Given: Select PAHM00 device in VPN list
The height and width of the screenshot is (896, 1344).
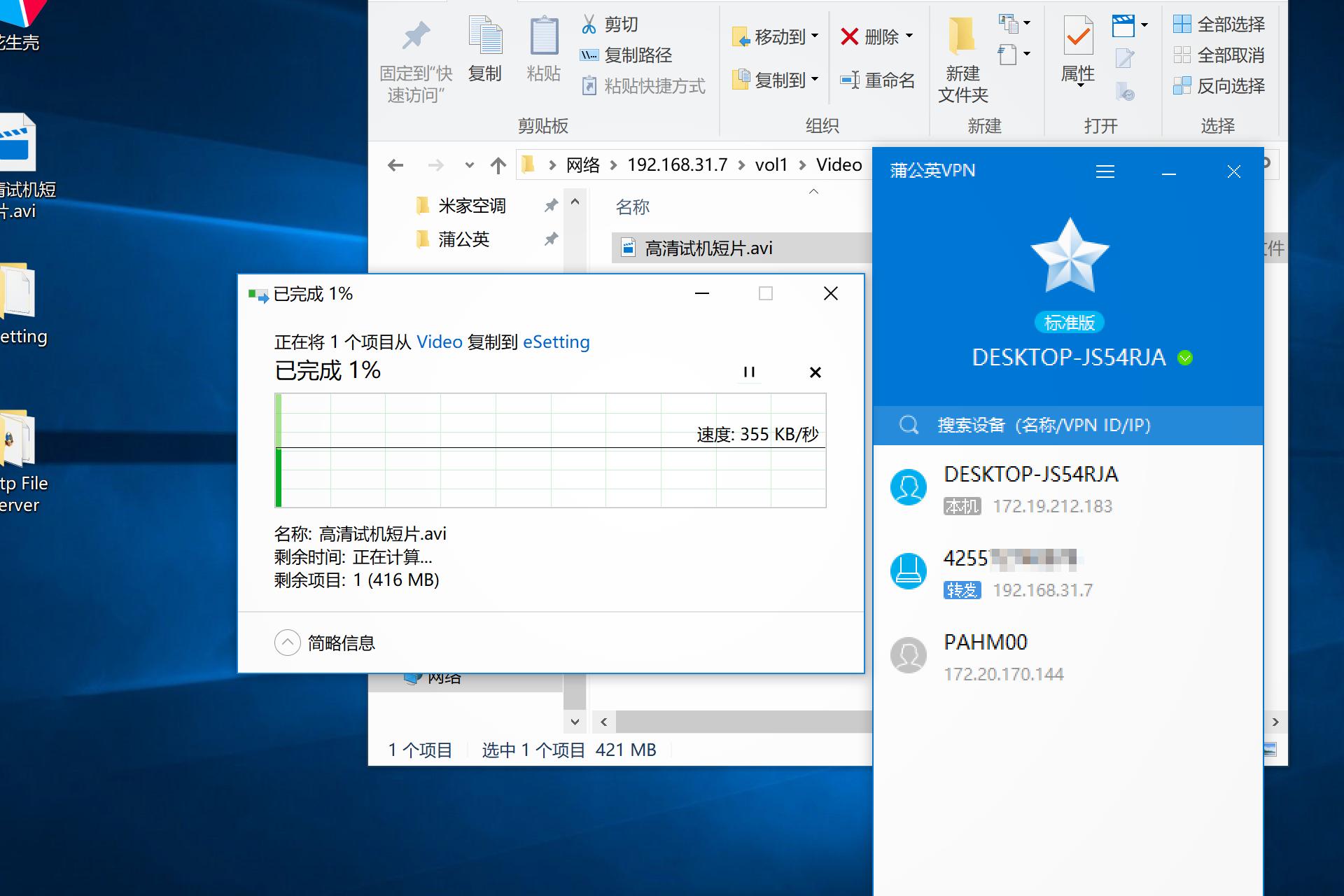Looking at the screenshot, I should click(x=1068, y=657).
